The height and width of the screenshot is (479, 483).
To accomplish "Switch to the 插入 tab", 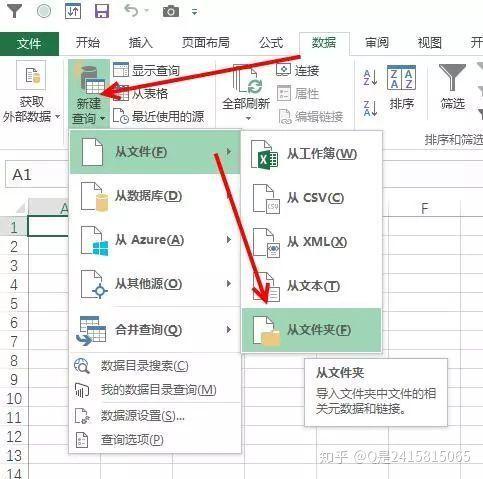I will coord(140,43).
